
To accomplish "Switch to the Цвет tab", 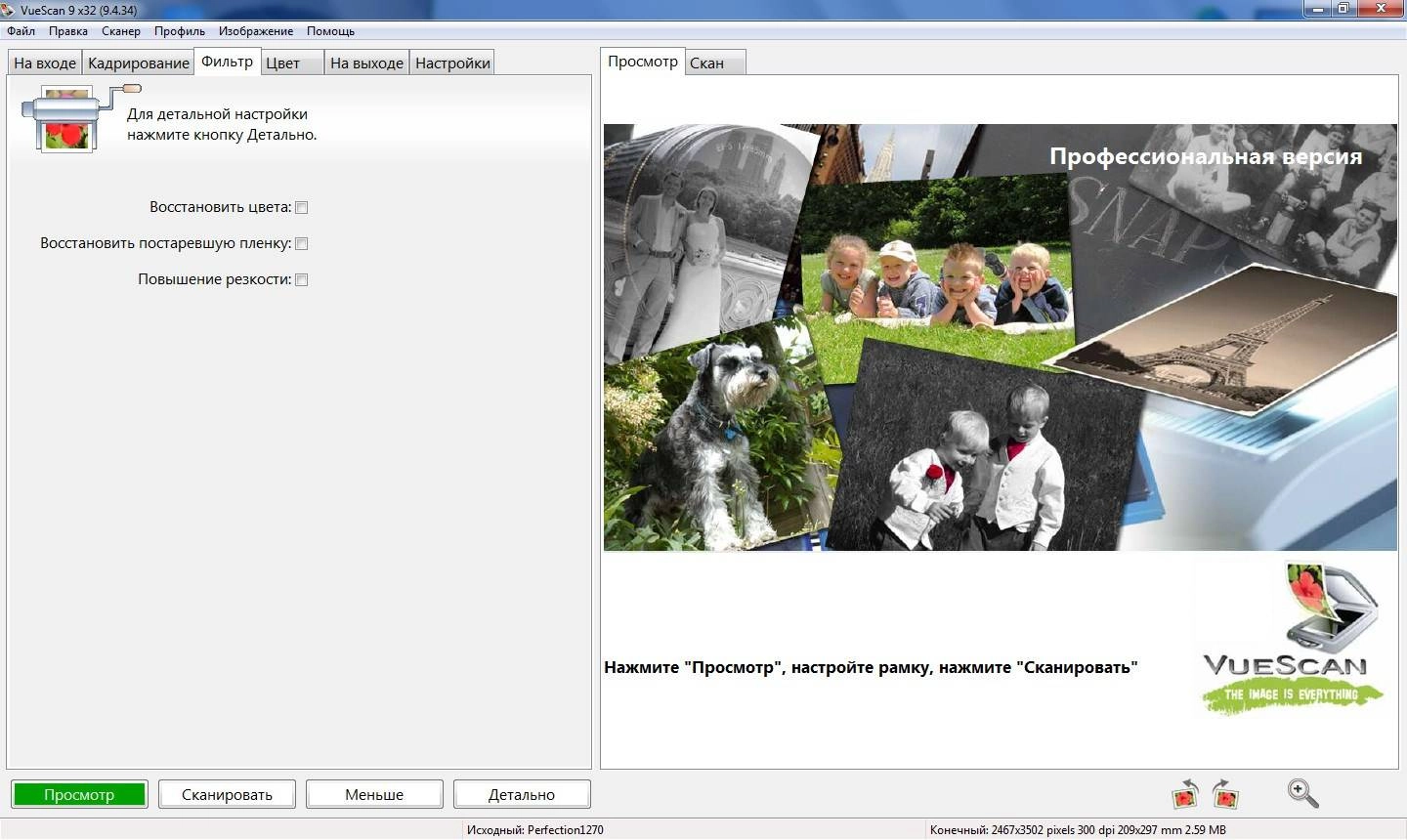I will [292, 63].
